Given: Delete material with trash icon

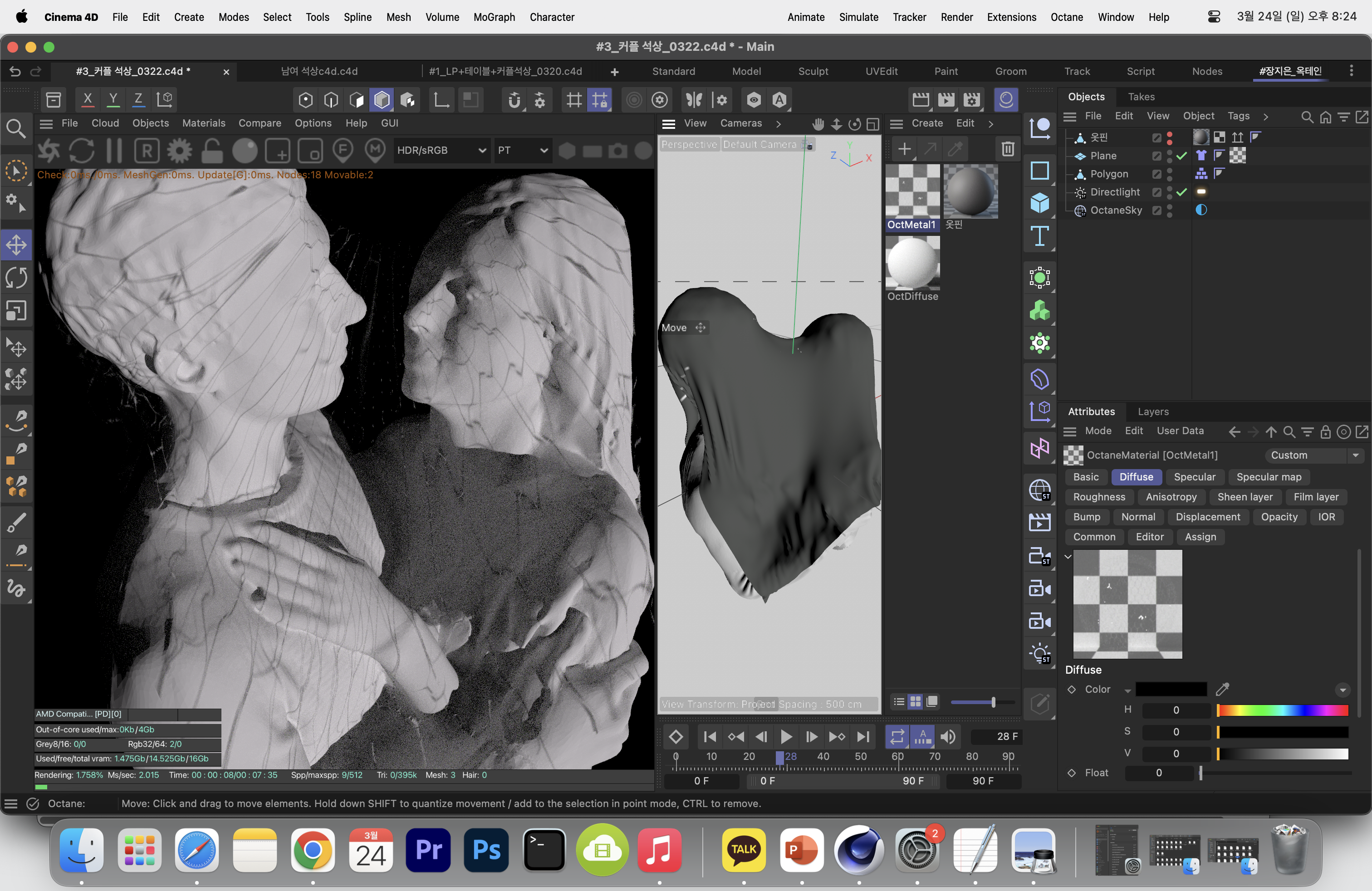Looking at the screenshot, I should pos(1007,149).
